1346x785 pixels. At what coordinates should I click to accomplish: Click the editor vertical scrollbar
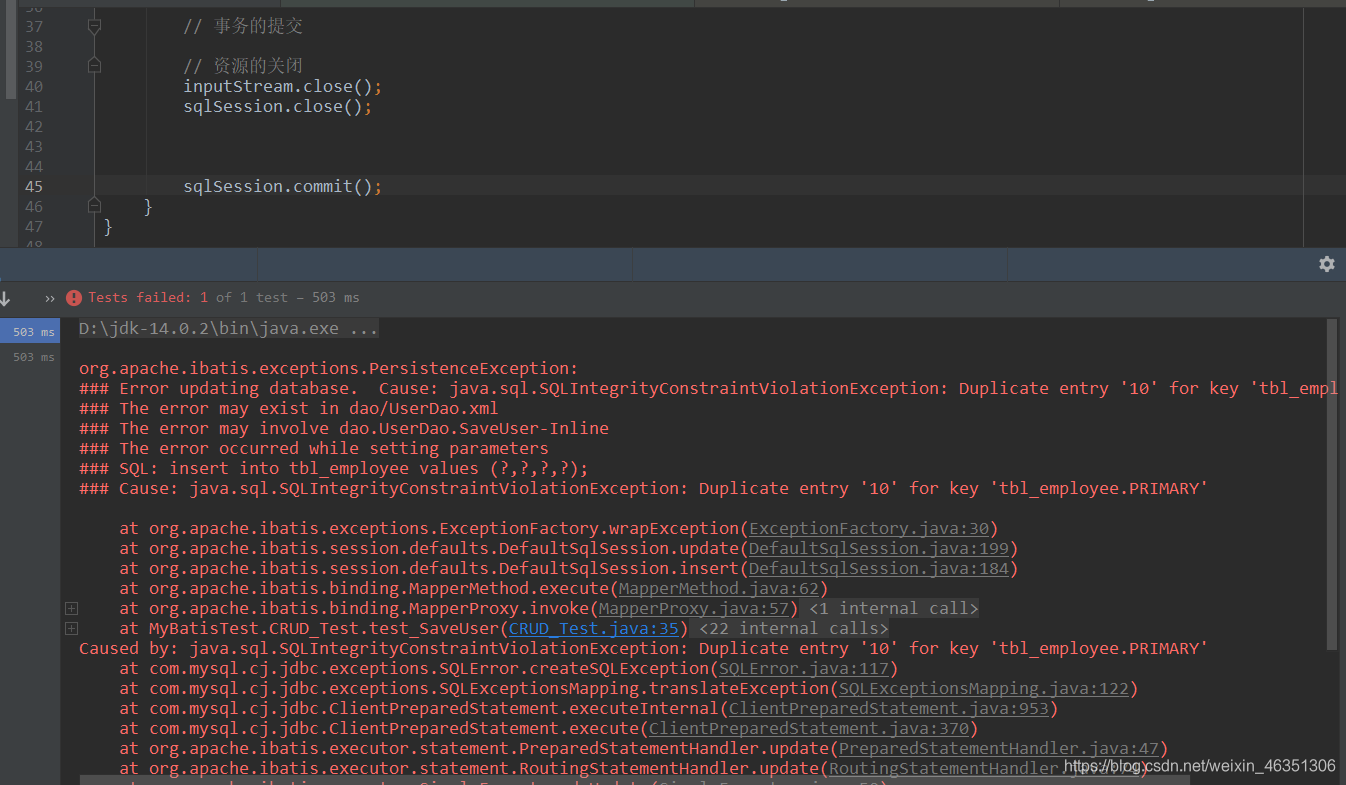(11, 50)
